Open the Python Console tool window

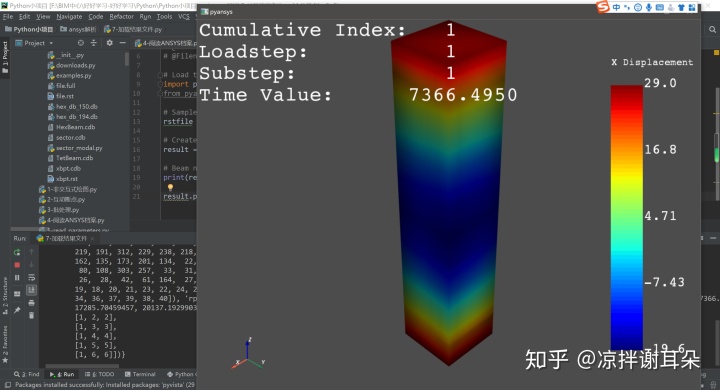181,374
